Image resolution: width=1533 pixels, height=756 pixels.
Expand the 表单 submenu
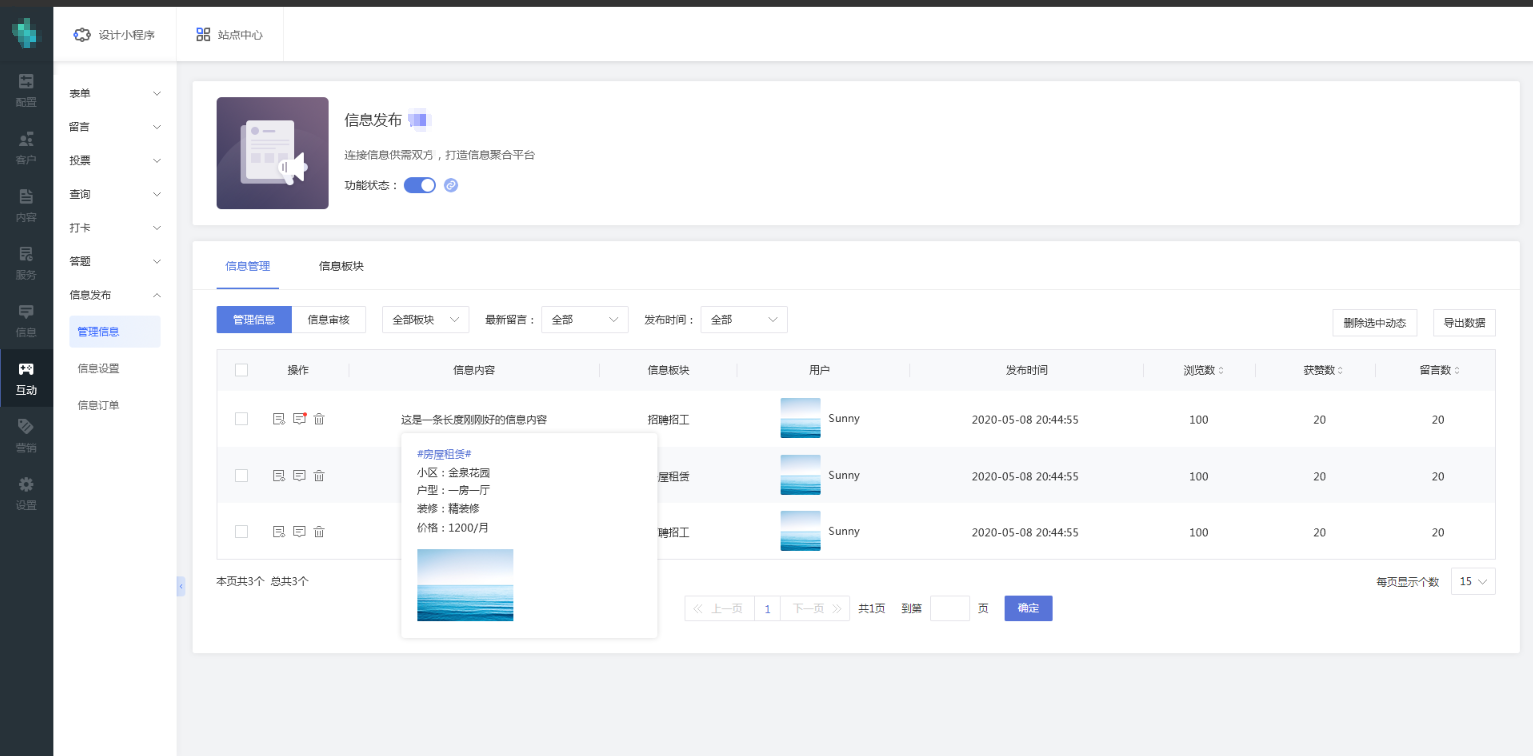pyautogui.click(x=115, y=93)
